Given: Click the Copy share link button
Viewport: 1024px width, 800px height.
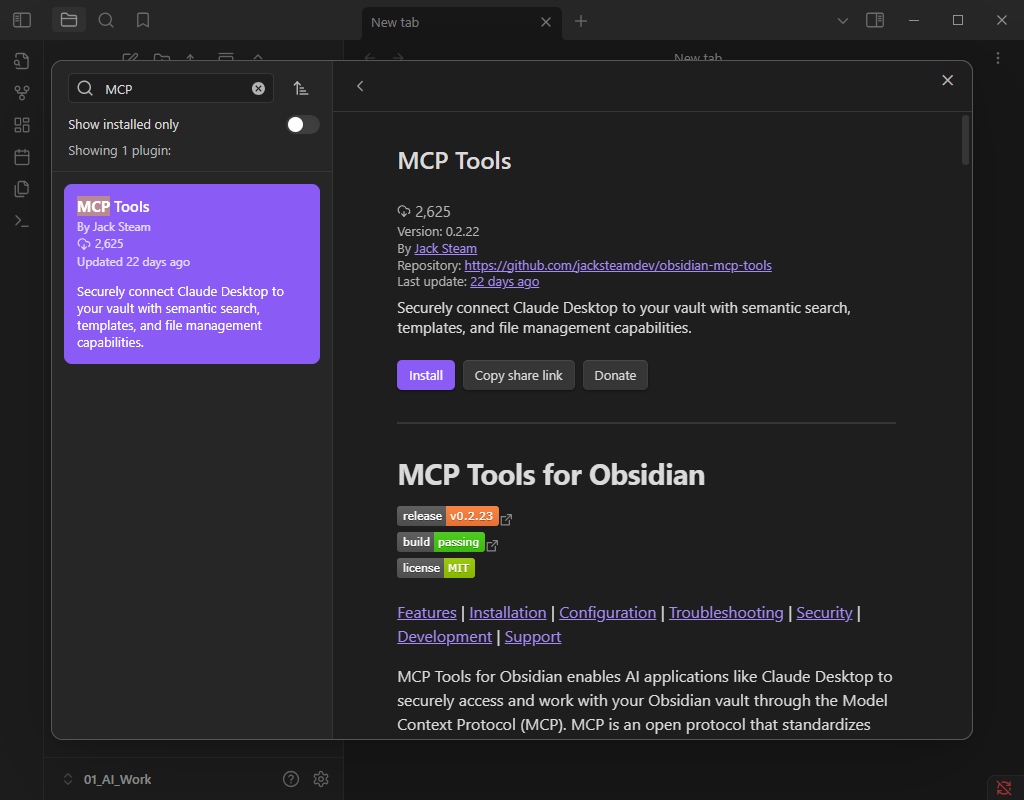Looking at the screenshot, I should click(519, 376).
